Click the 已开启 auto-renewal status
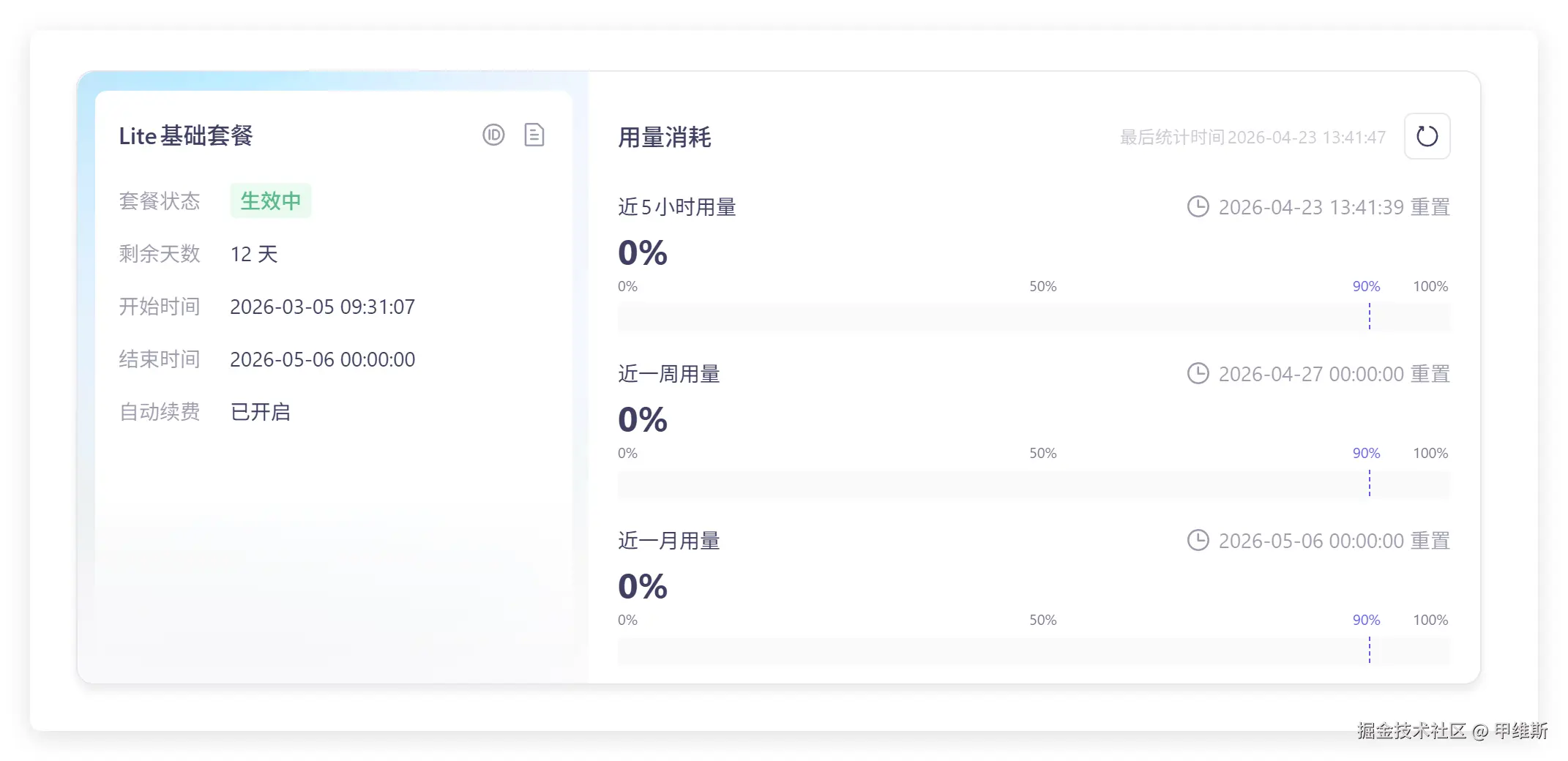The width and height of the screenshot is (1568, 761). click(260, 412)
